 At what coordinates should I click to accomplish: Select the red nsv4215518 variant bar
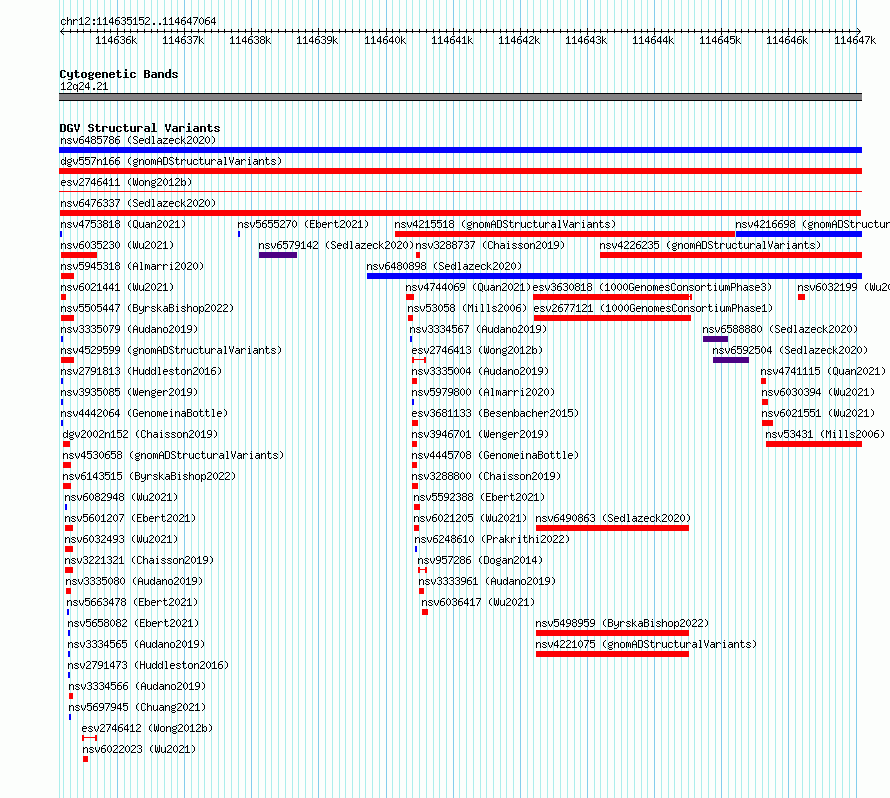point(565,234)
